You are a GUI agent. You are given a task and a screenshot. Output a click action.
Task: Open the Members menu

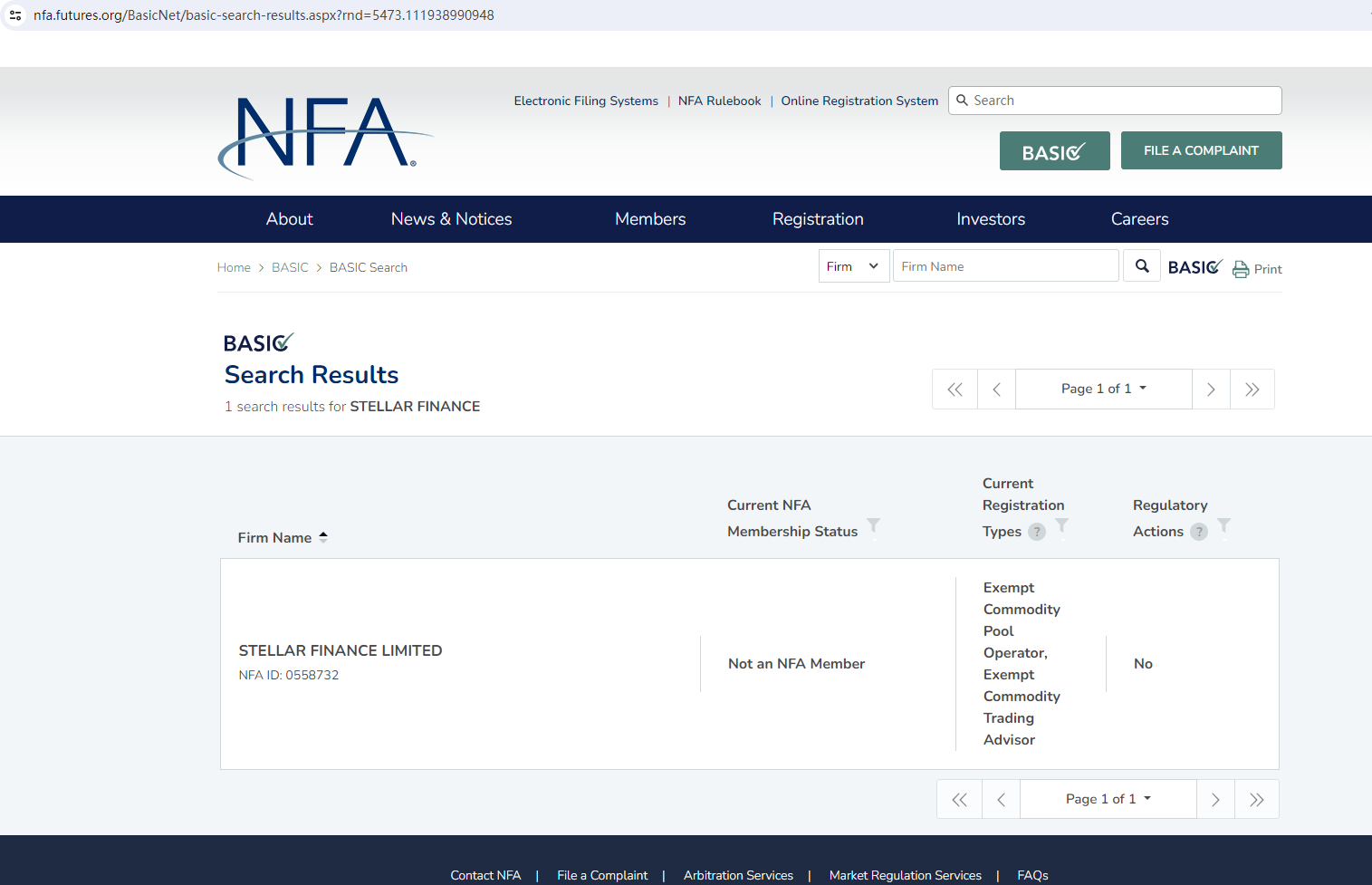click(649, 219)
